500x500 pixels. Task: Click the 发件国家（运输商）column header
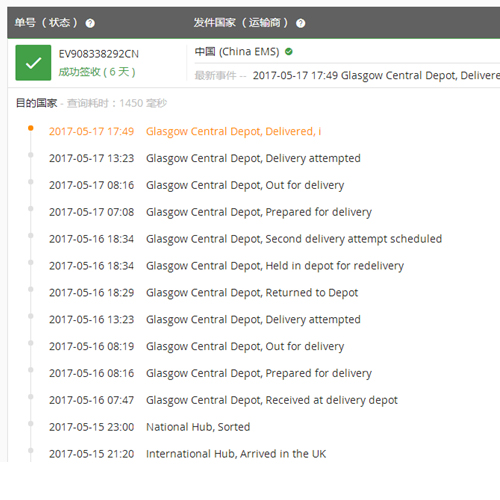[x=241, y=23]
